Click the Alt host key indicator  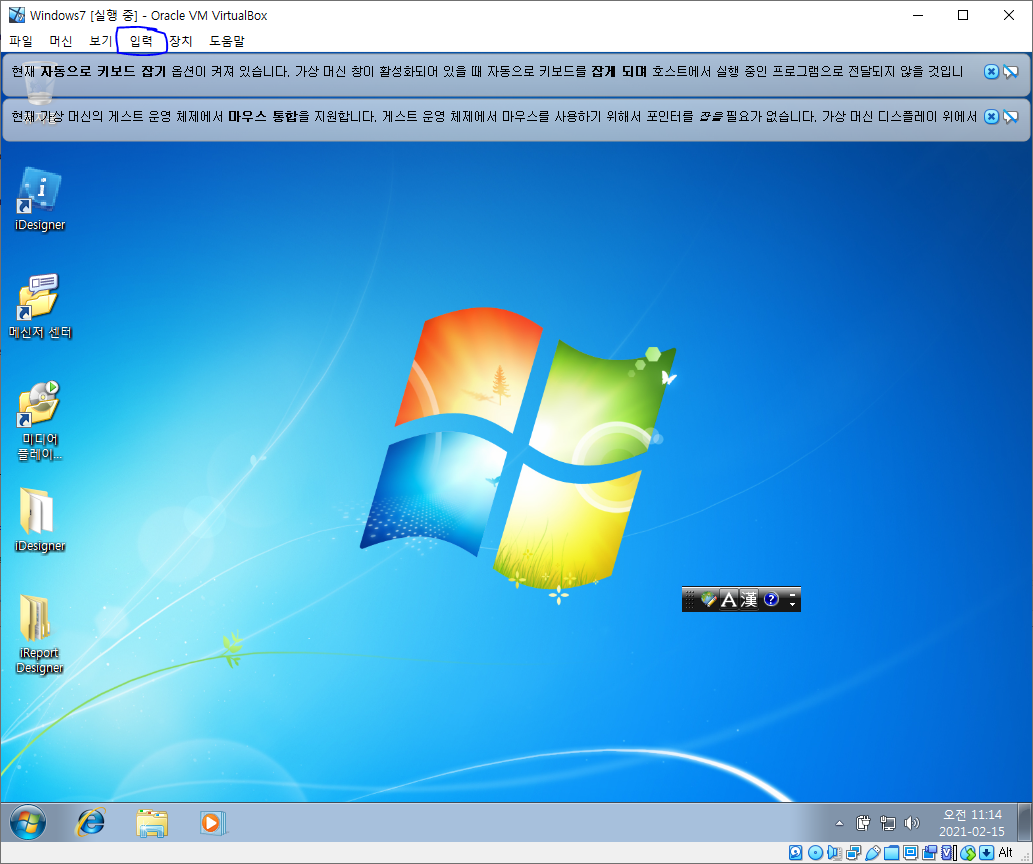pyautogui.click(x=1005, y=853)
